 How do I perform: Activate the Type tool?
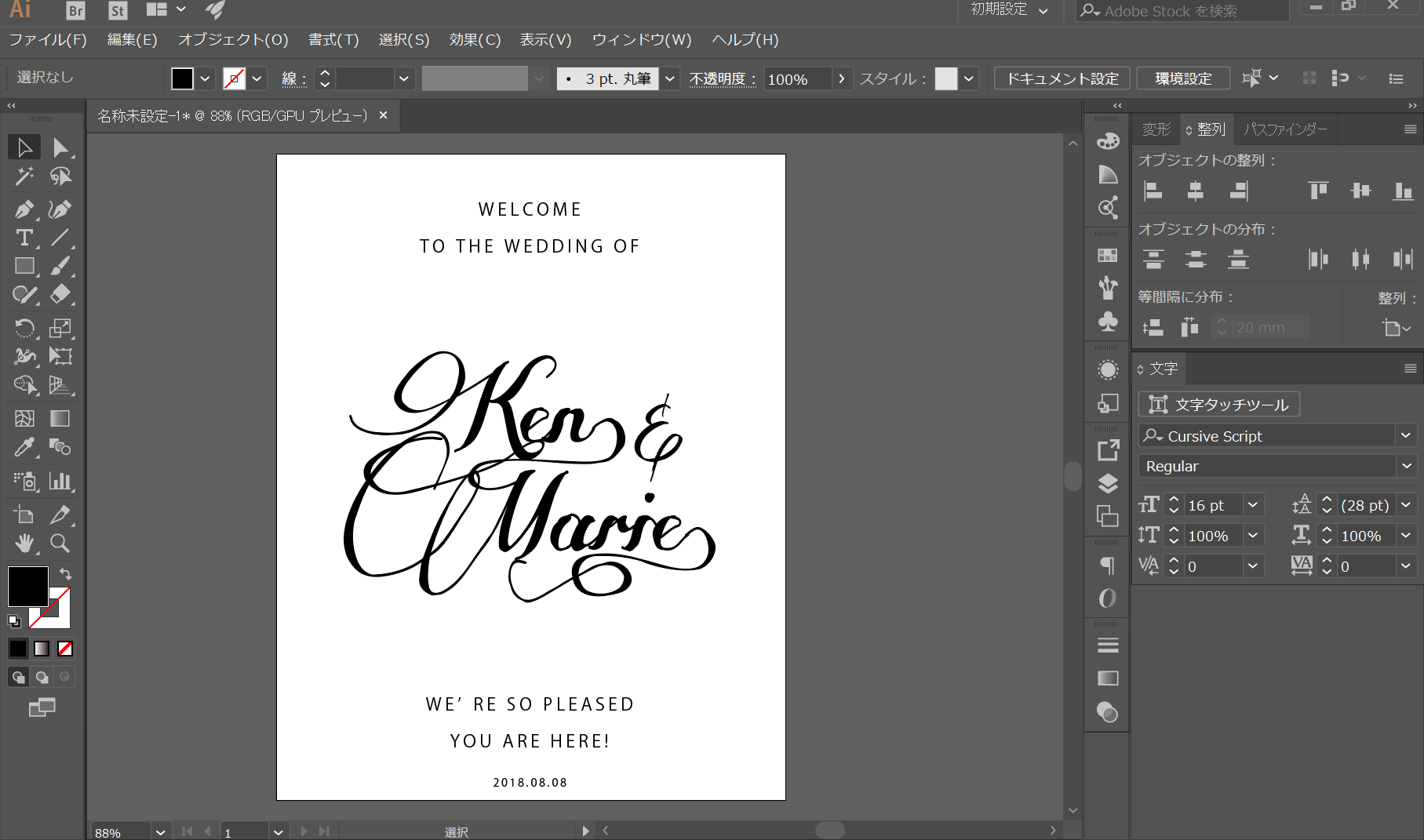(24, 238)
